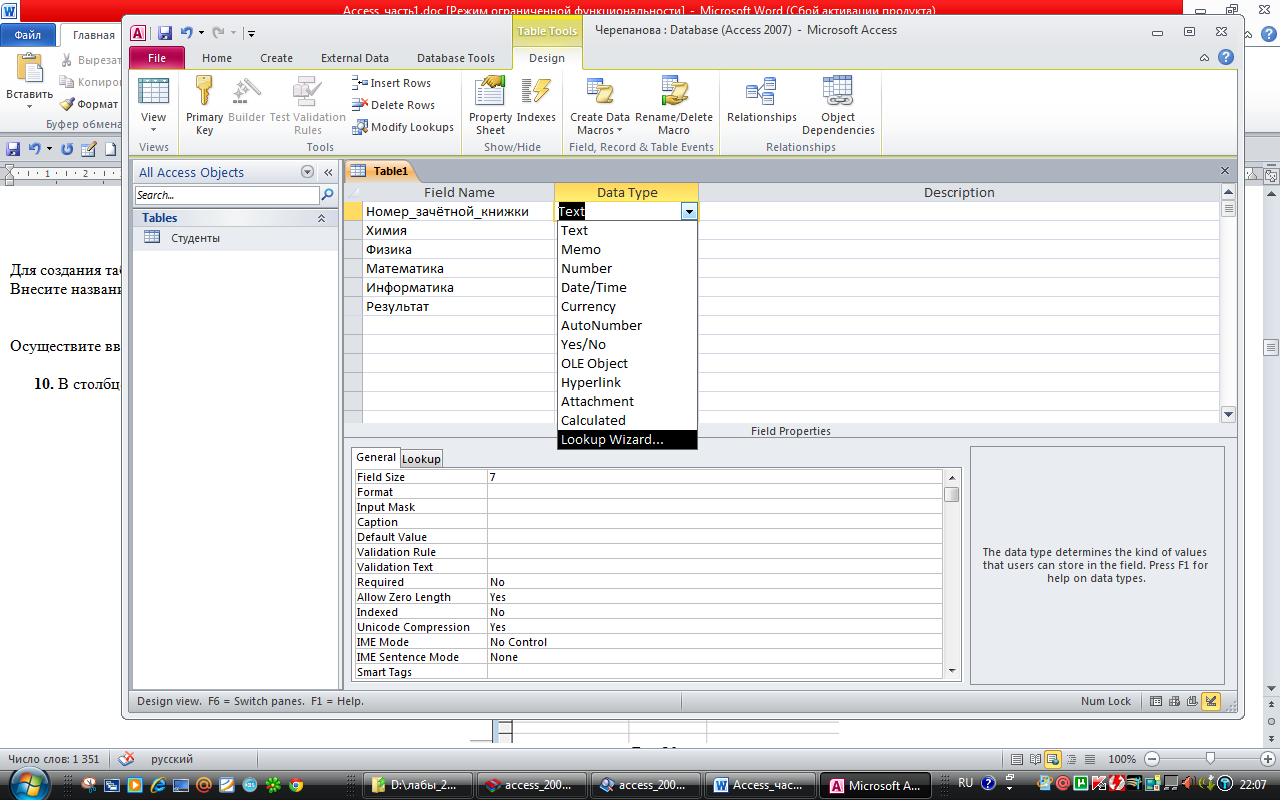Adjust the Word zoom slider handle

pos(1210,759)
